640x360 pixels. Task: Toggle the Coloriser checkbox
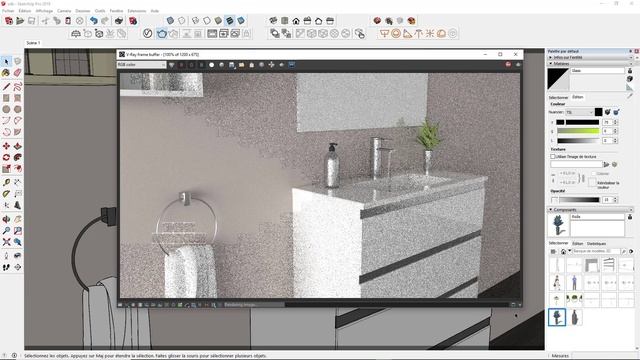[593, 173]
